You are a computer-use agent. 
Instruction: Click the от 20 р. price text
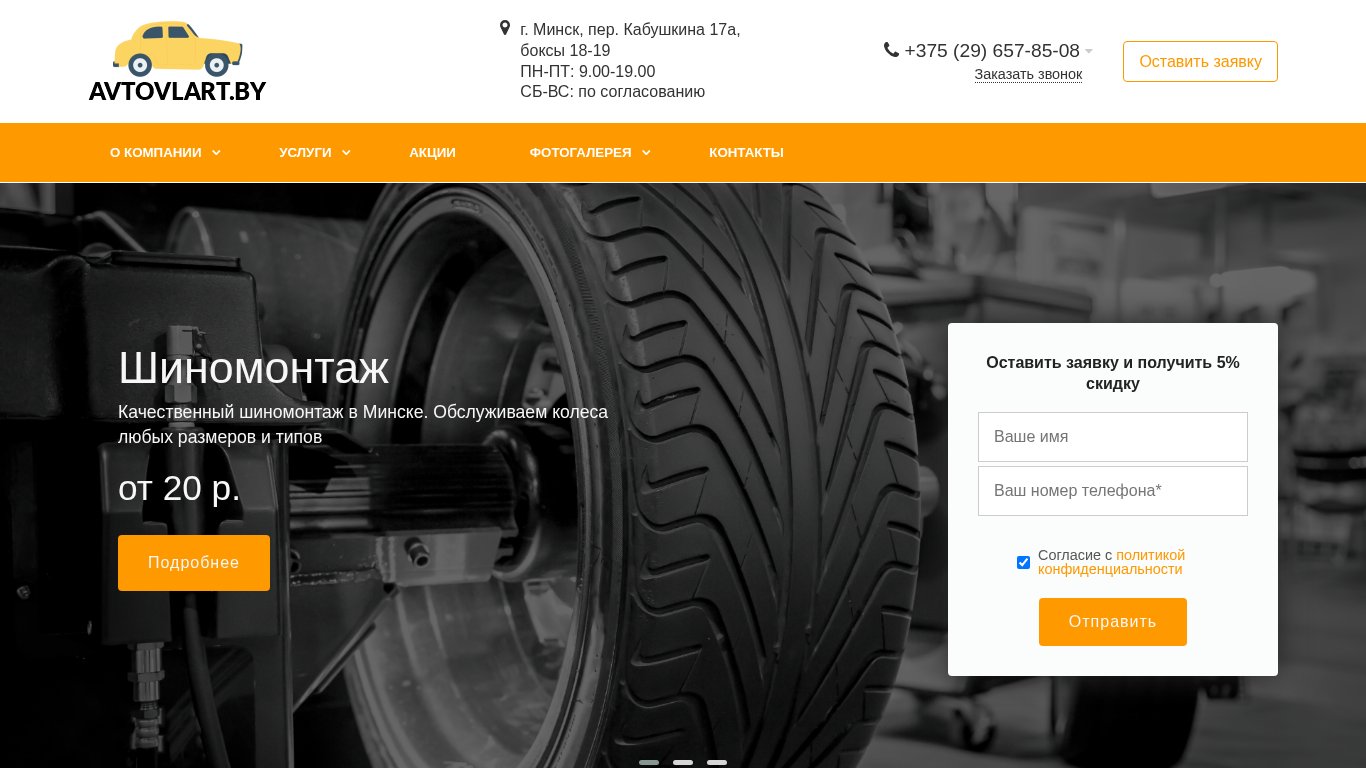coord(179,488)
